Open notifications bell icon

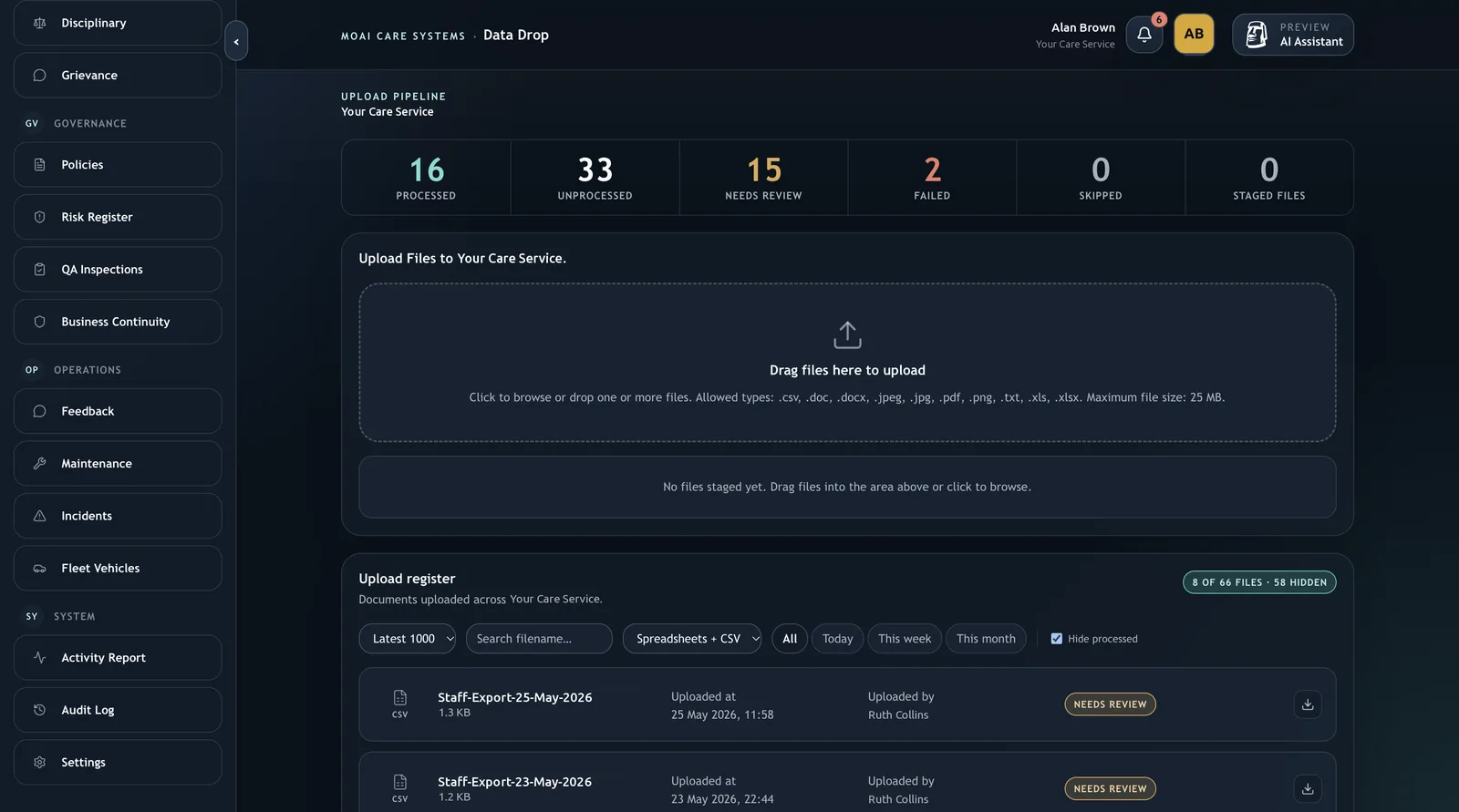coord(1143,35)
